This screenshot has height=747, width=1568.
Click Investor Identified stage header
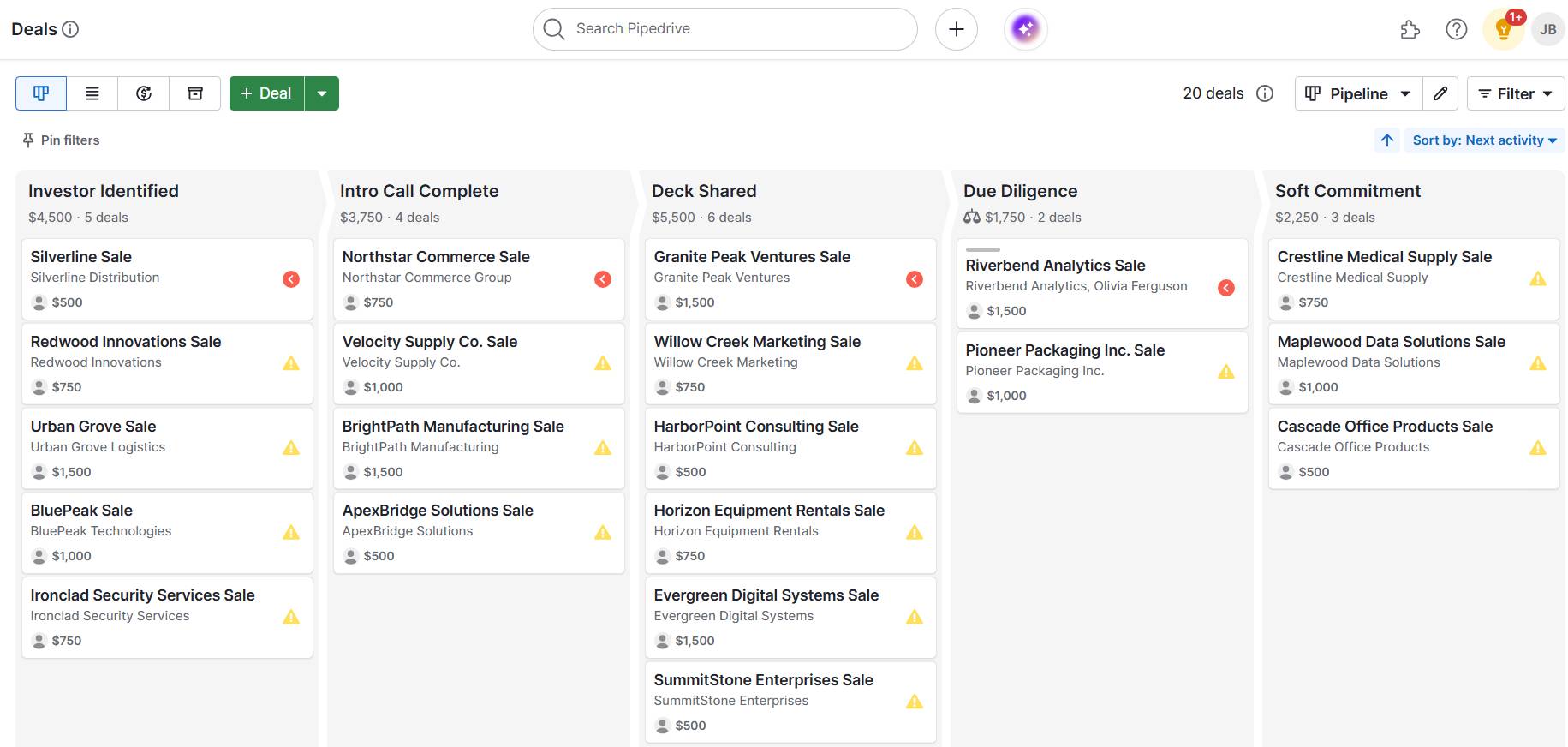tap(104, 191)
